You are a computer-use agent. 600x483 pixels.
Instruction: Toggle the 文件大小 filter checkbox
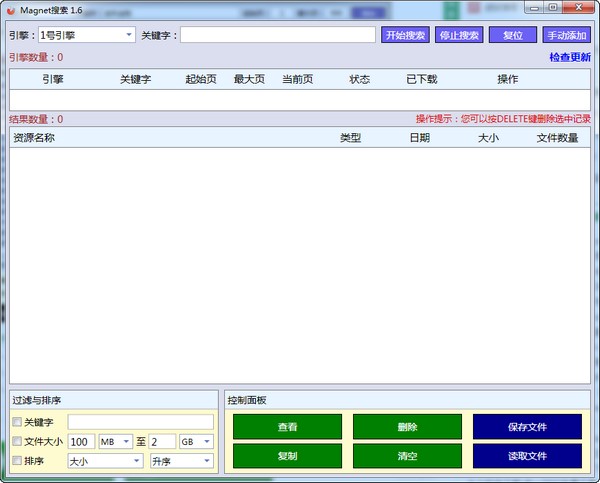[17, 441]
